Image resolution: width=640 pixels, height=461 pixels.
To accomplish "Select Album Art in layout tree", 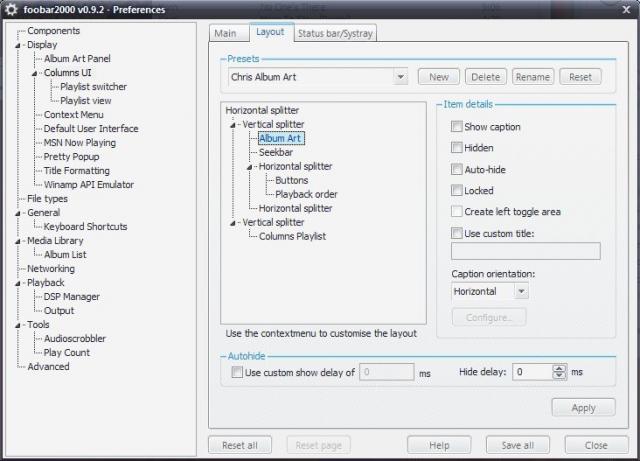I will pyautogui.click(x=281, y=138).
